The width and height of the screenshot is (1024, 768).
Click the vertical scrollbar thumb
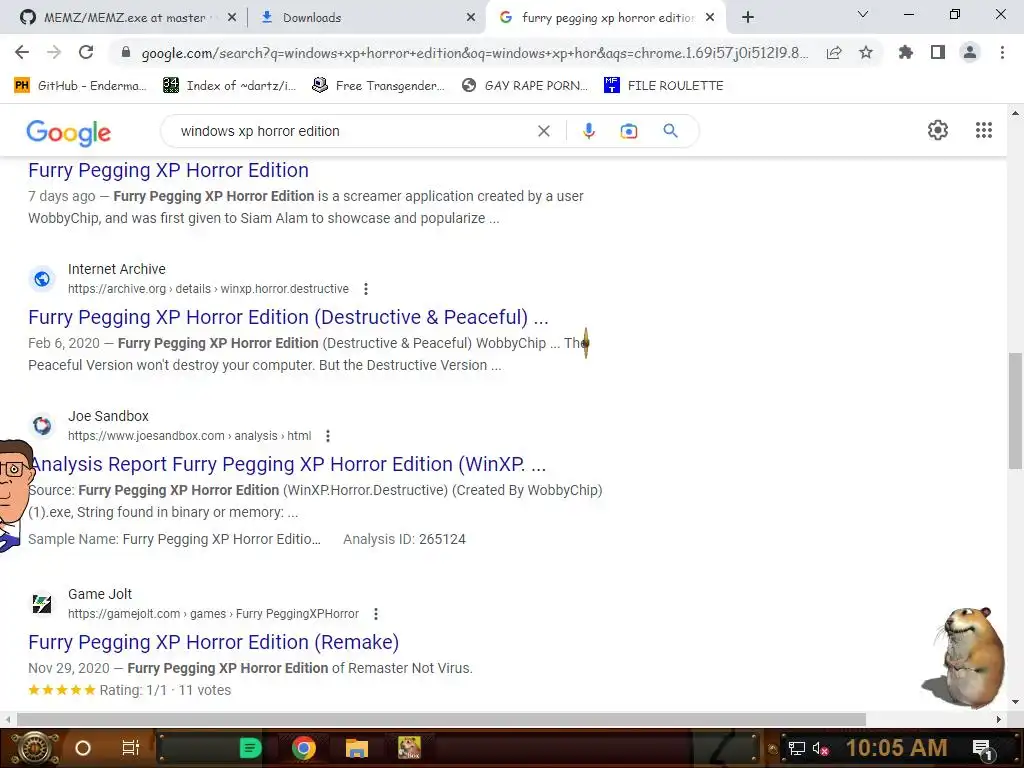click(1015, 411)
